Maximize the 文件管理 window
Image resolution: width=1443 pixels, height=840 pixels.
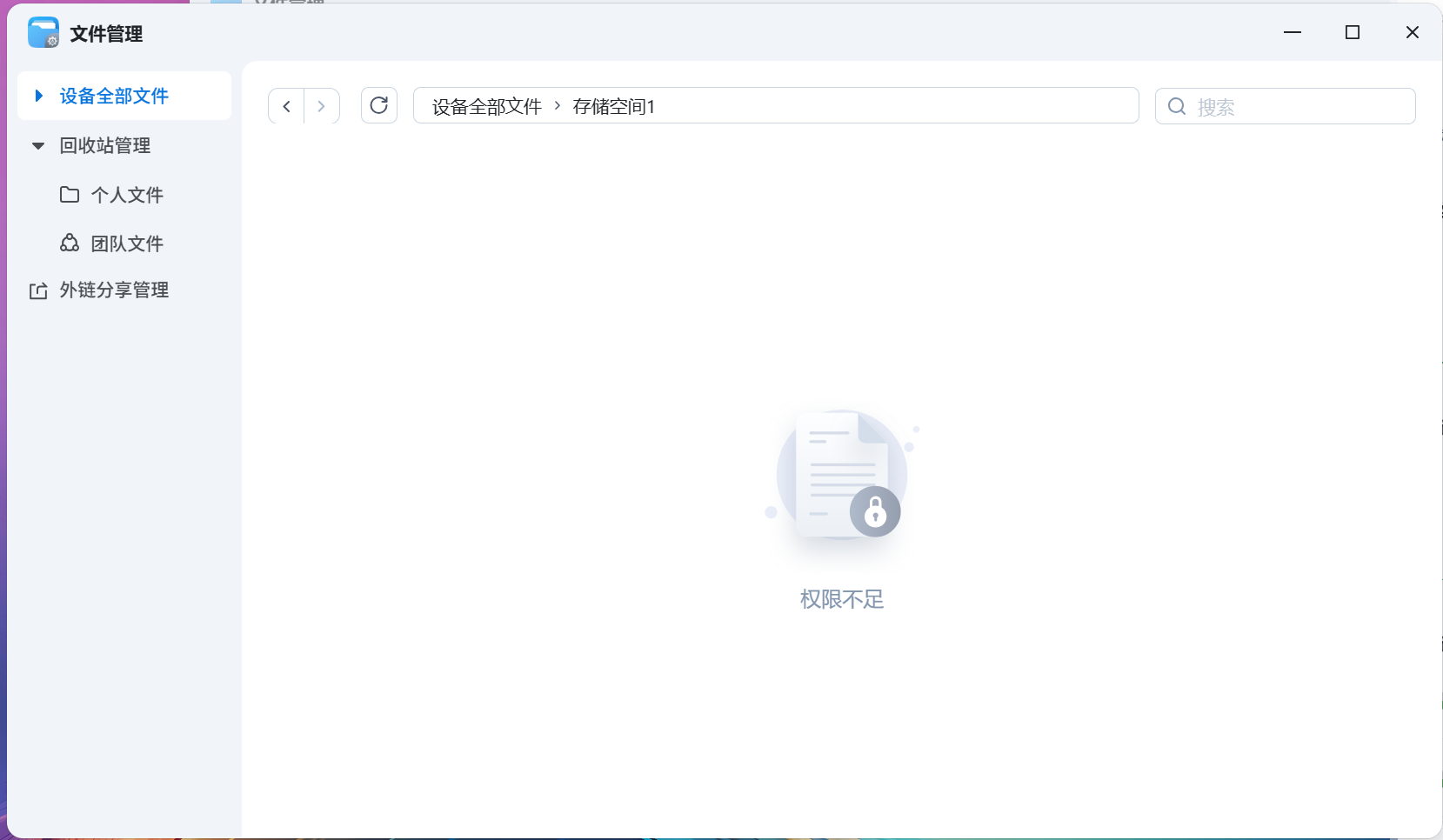tap(1353, 32)
